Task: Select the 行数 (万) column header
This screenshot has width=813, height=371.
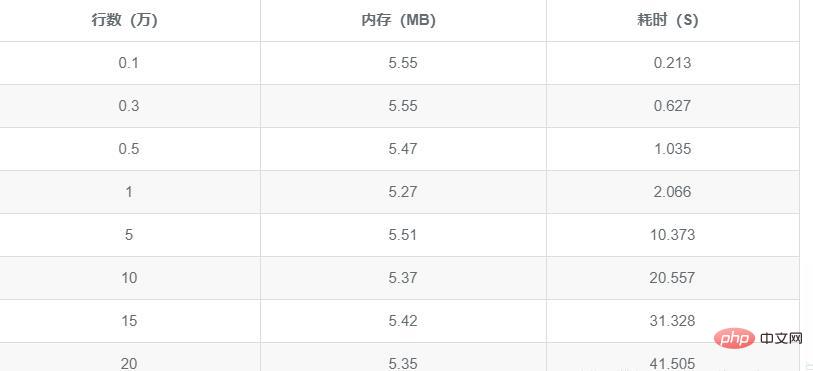Action: point(125,20)
